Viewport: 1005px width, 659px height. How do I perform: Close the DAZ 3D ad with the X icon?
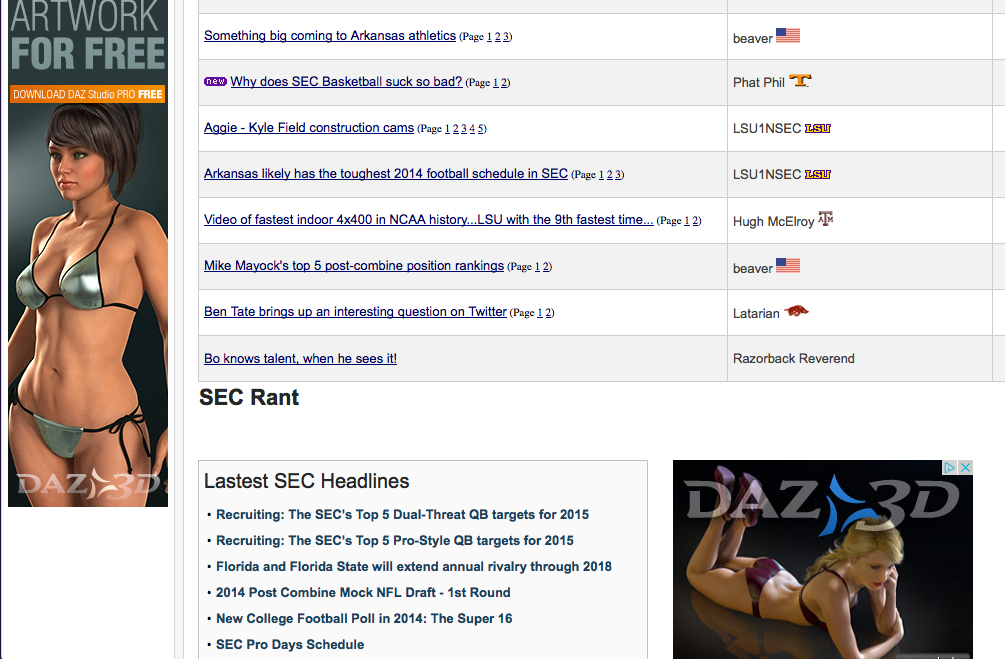pos(965,467)
